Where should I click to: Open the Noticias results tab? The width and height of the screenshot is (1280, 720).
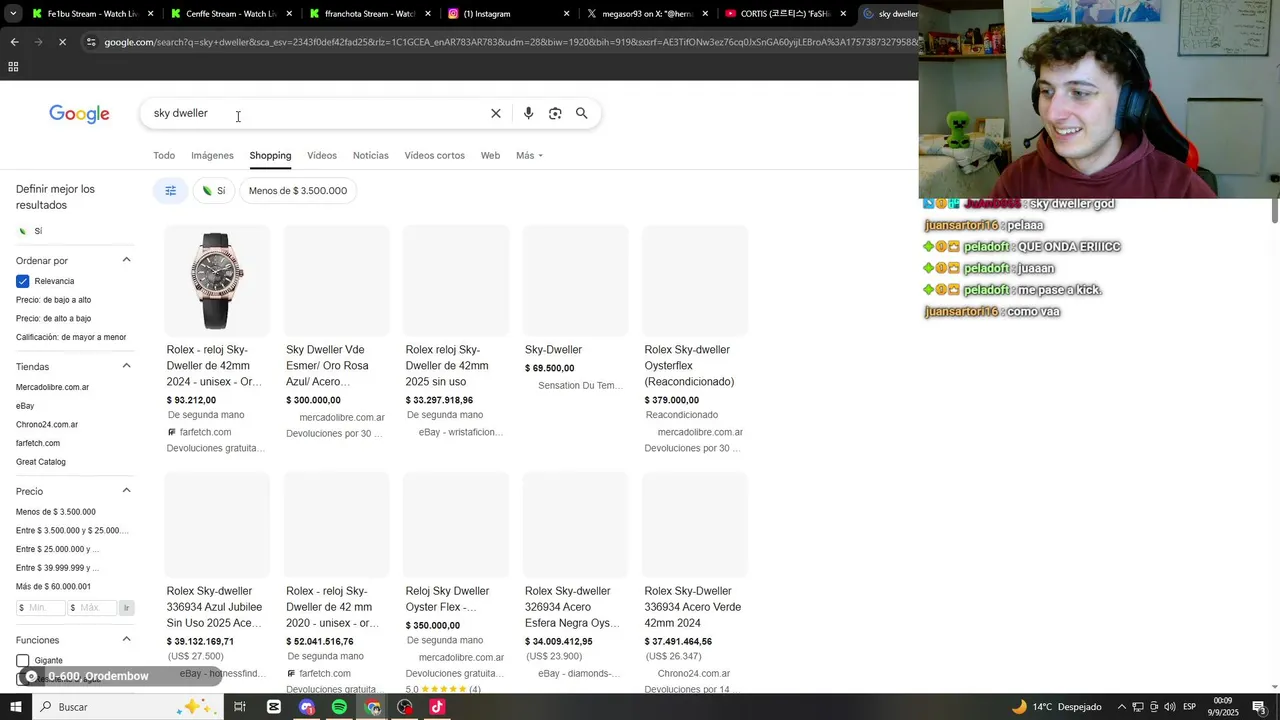click(370, 156)
